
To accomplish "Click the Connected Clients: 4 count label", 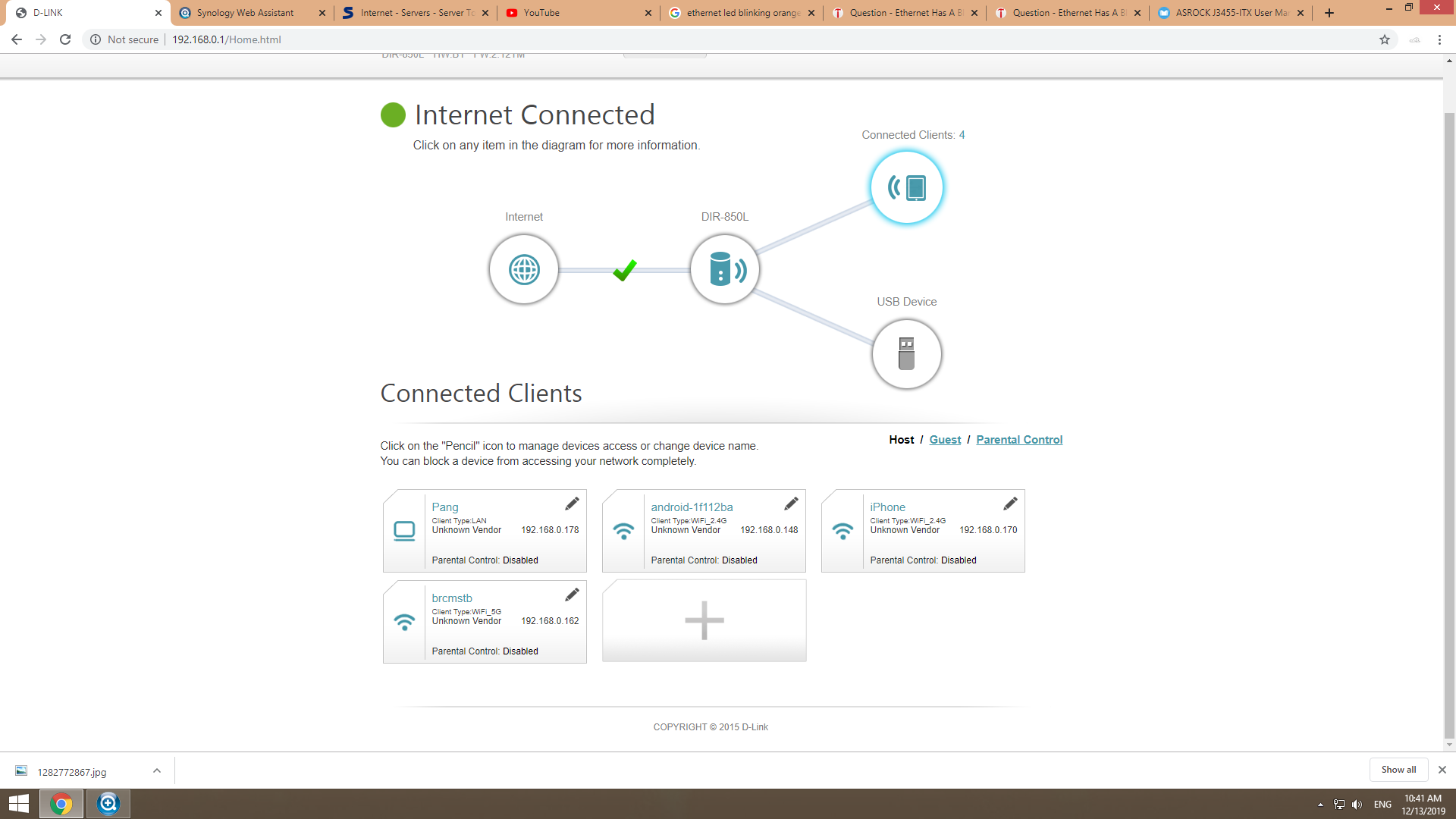I will (913, 135).
